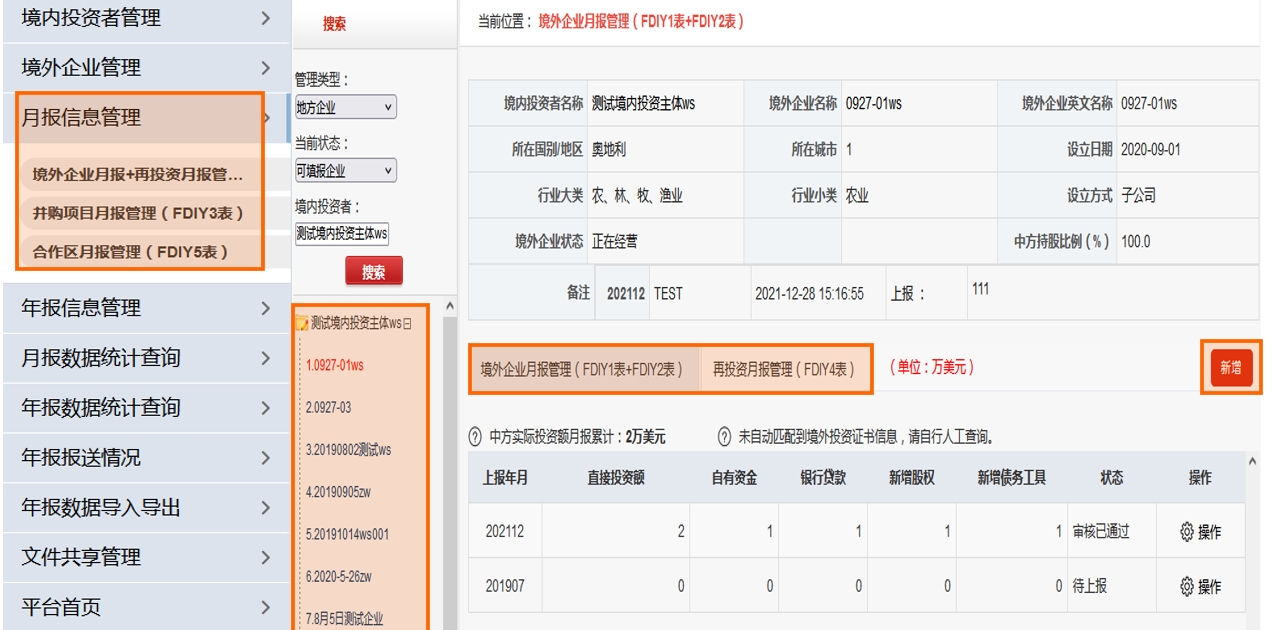Open 合作区月报管理 (FDIY5表) submenu item
This screenshot has width=1272, height=630.
tap(130, 252)
